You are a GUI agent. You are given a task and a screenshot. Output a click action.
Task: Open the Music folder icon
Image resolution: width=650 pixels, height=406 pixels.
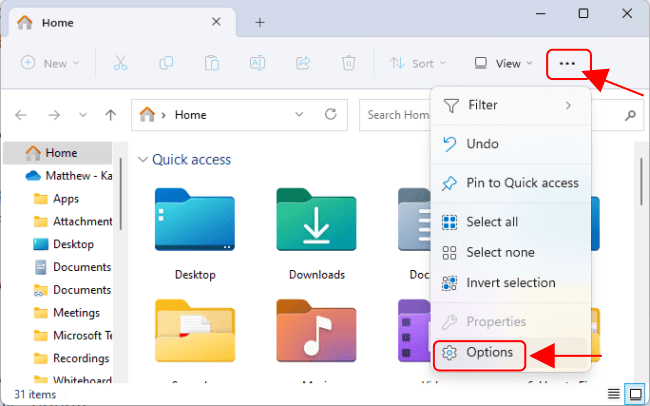pyautogui.click(x=317, y=331)
